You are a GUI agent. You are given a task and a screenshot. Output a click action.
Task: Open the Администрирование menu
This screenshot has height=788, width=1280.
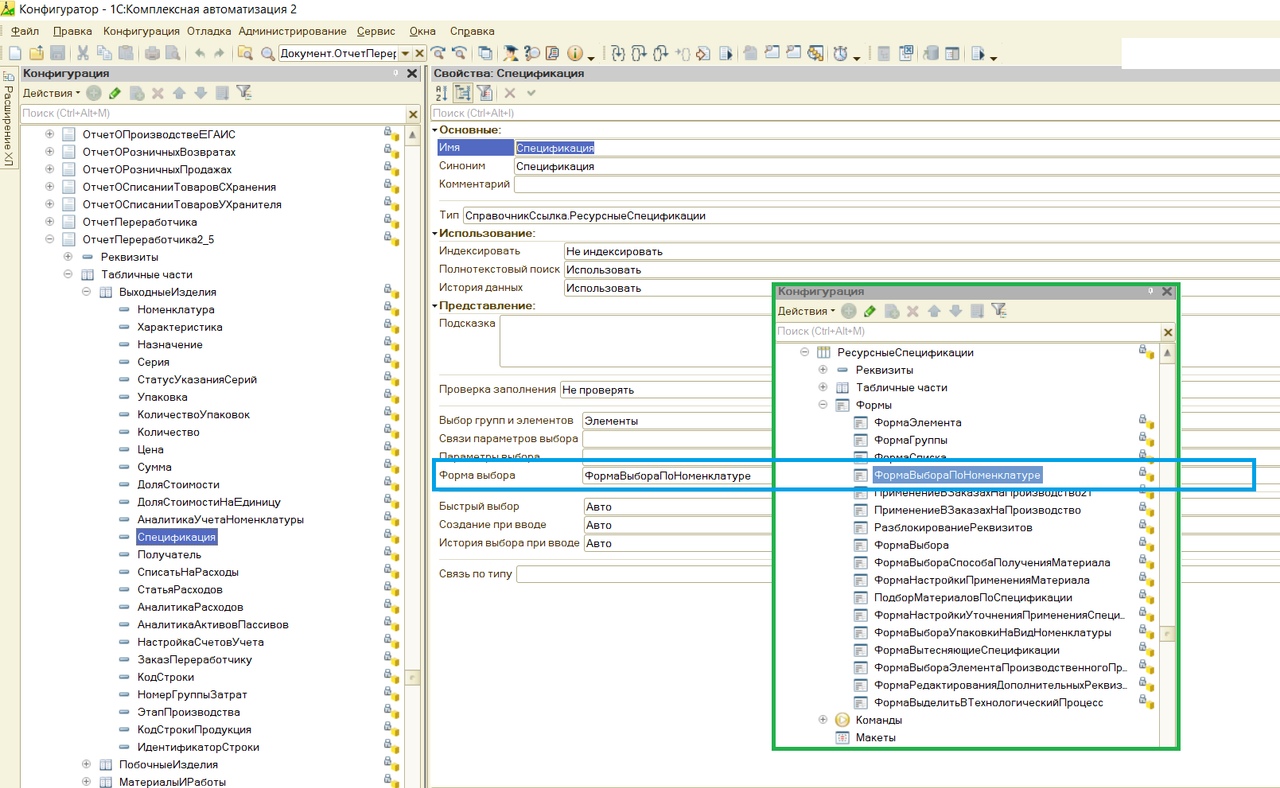(292, 31)
